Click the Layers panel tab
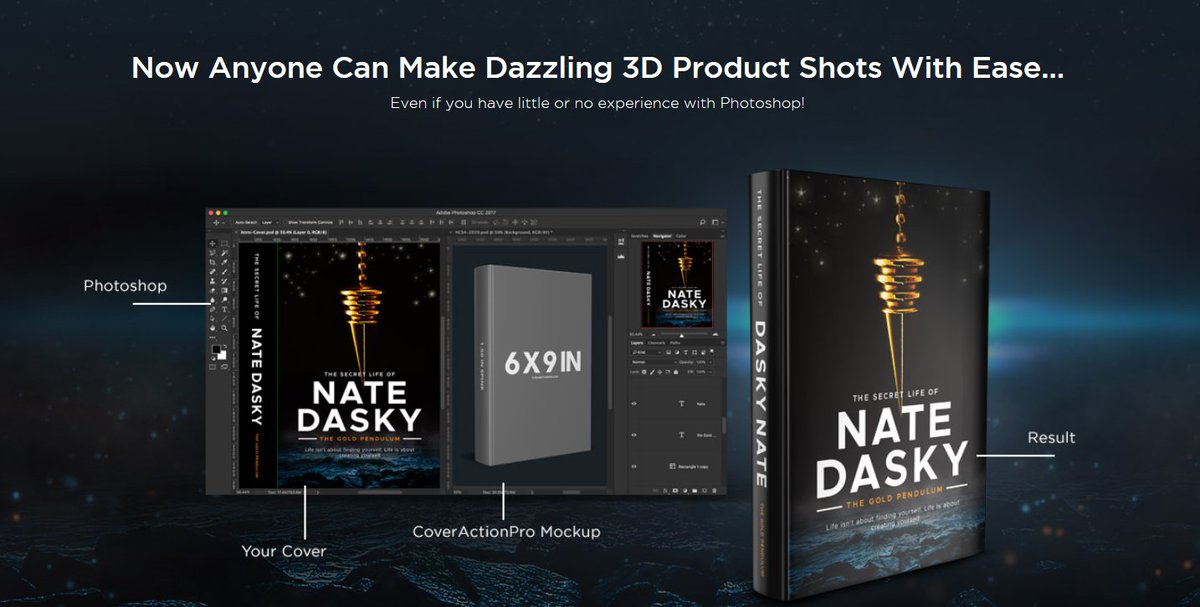The image size is (1200, 607). (637, 343)
